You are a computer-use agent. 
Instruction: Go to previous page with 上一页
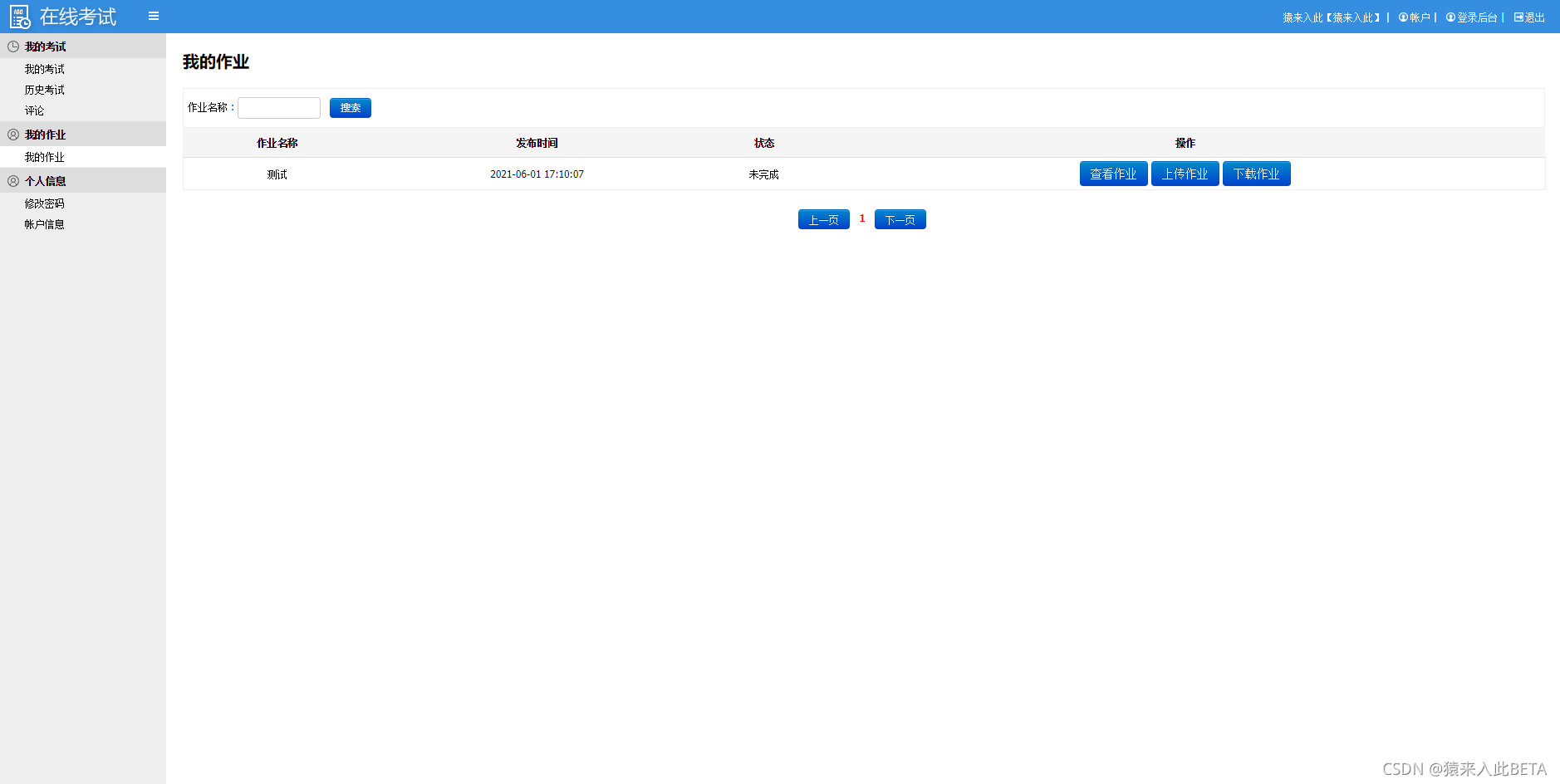click(x=823, y=219)
